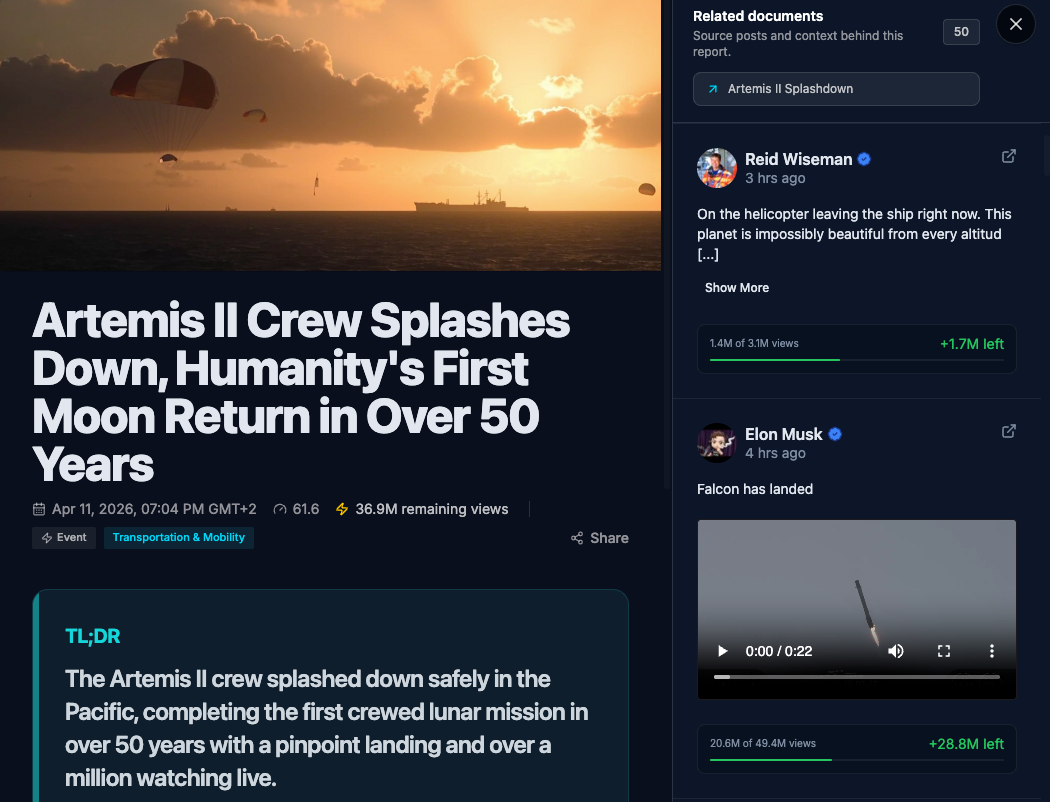This screenshot has width=1050, height=802.
Task: Click the 50 documents count badge
Action: point(961,32)
